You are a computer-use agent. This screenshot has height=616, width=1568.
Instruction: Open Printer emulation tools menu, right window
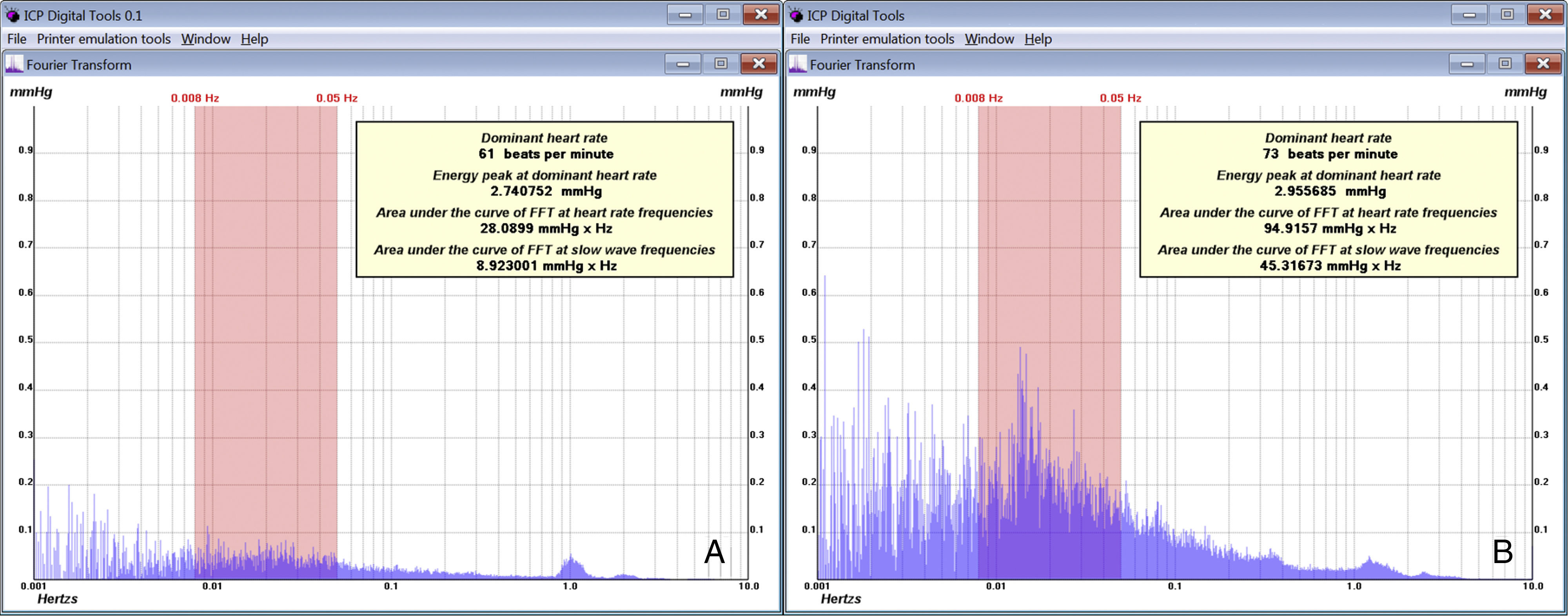tap(887, 39)
